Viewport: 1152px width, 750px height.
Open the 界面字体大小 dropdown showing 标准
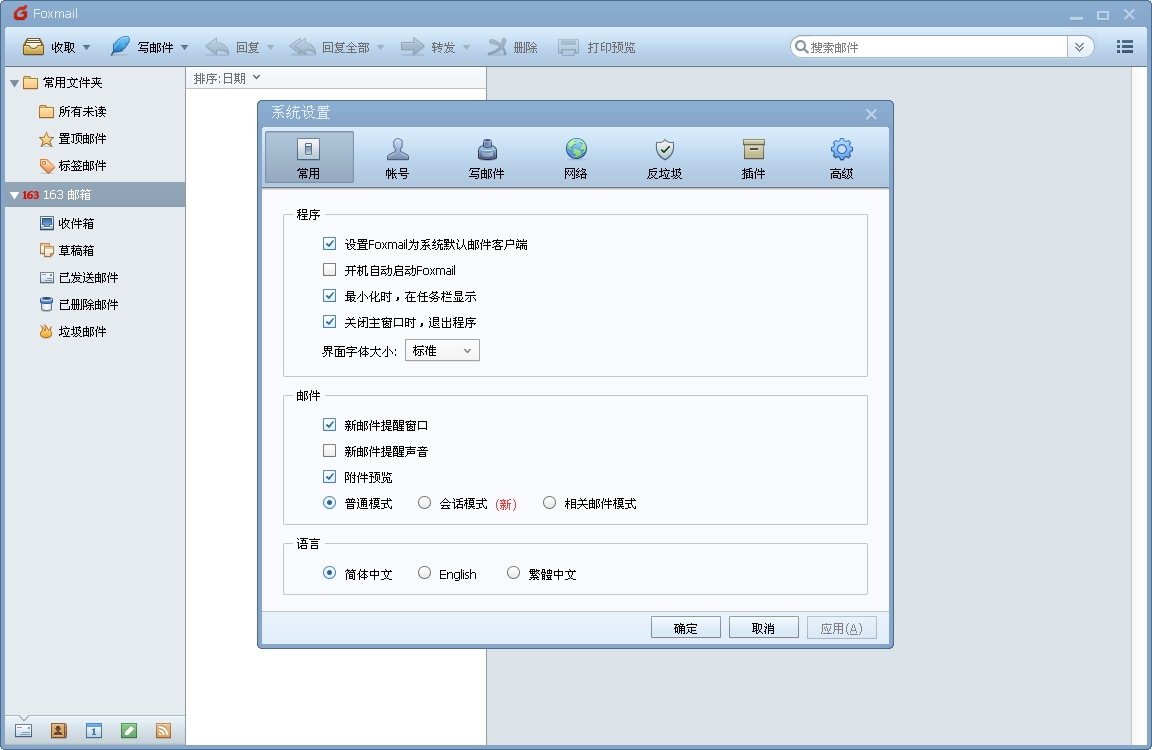442,351
